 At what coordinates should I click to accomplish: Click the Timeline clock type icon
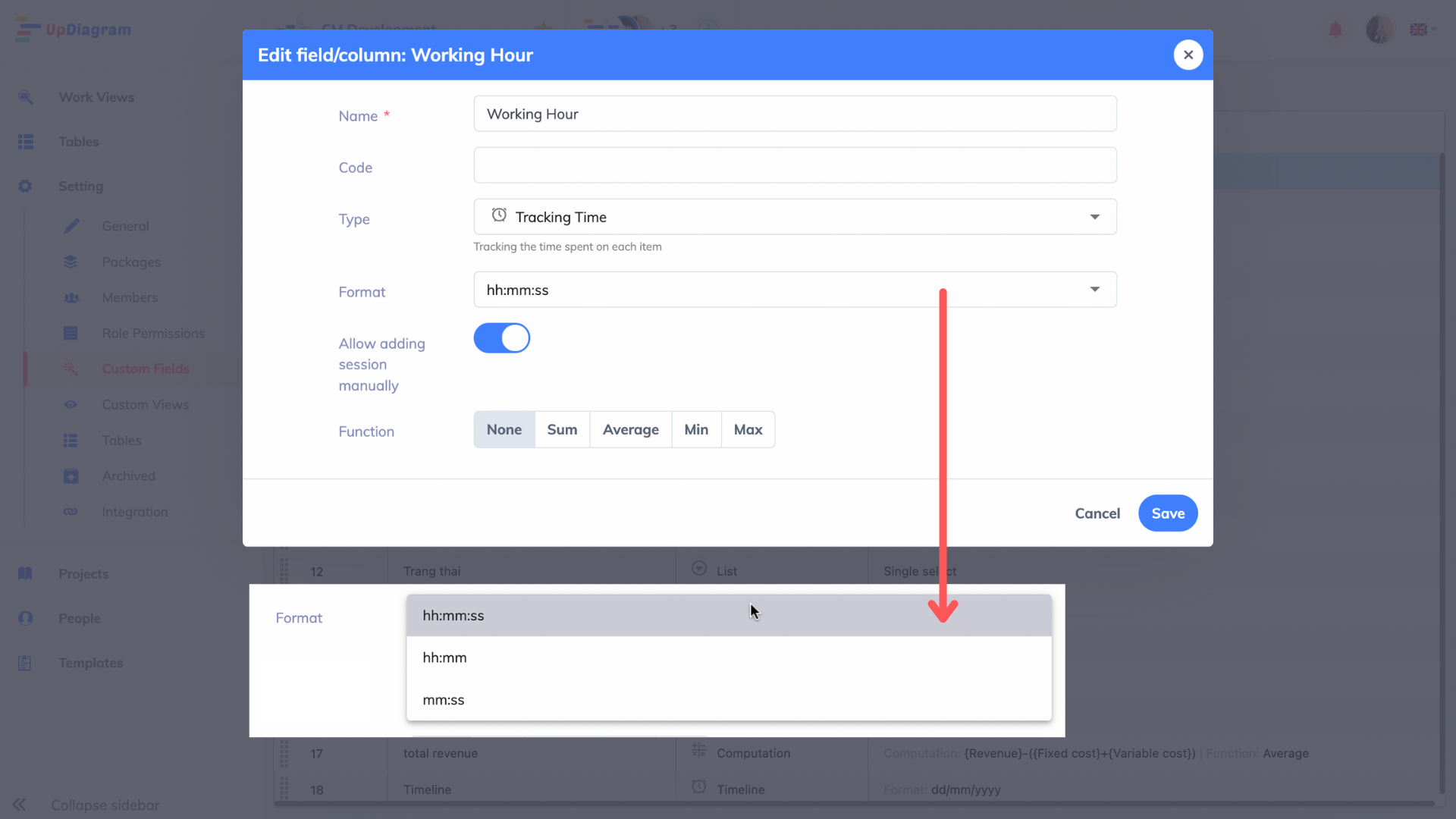click(699, 787)
